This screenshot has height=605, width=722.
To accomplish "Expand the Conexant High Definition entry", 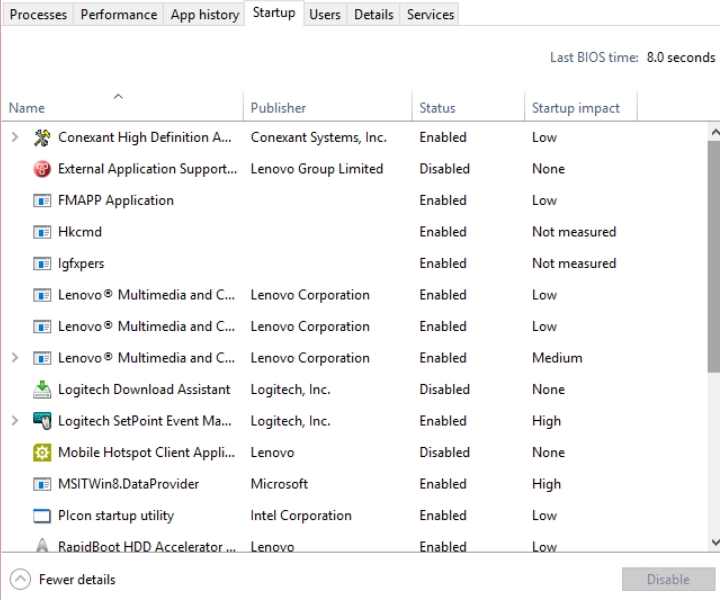I will pyautogui.click(x=15, y=137).
